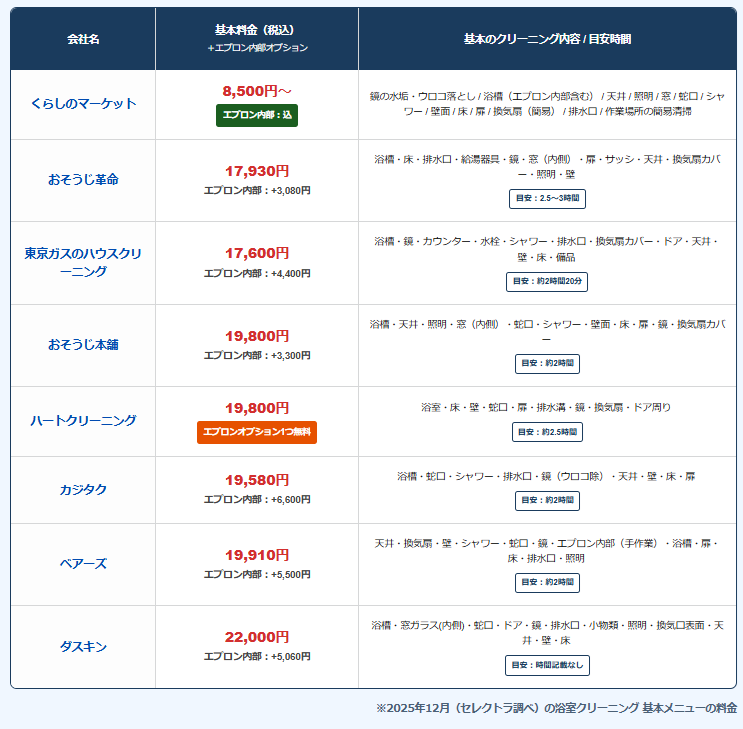Click おそうじ本舗's 目安：約2時間 badge

pyautogui.click(x=547, y=364)
